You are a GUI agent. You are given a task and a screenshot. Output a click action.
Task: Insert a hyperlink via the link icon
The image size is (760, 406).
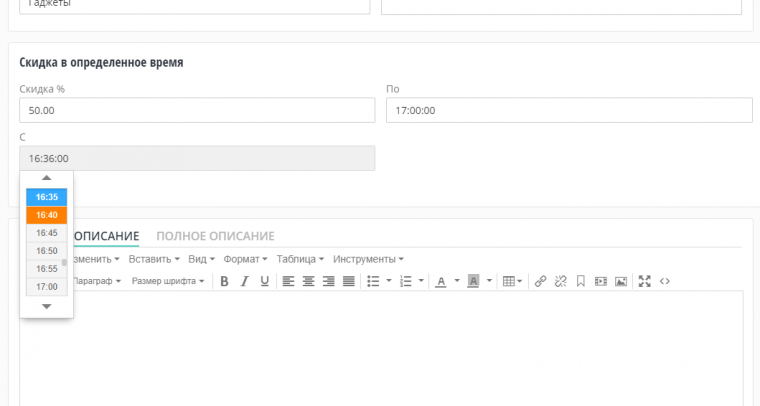(541, 281)
